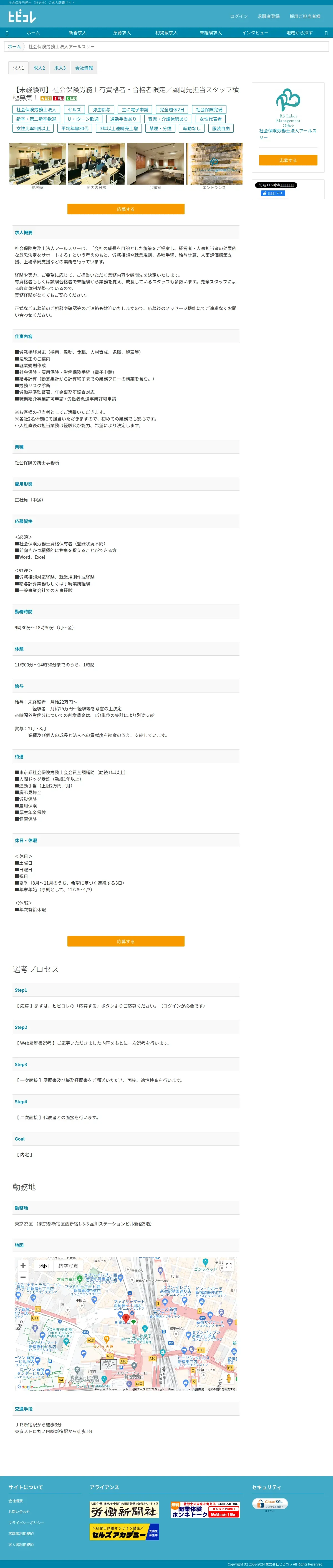The width and height of the screenshot is (333, 1568).
Task: Click 応募する button below the photos
Action: pos(125,209)
